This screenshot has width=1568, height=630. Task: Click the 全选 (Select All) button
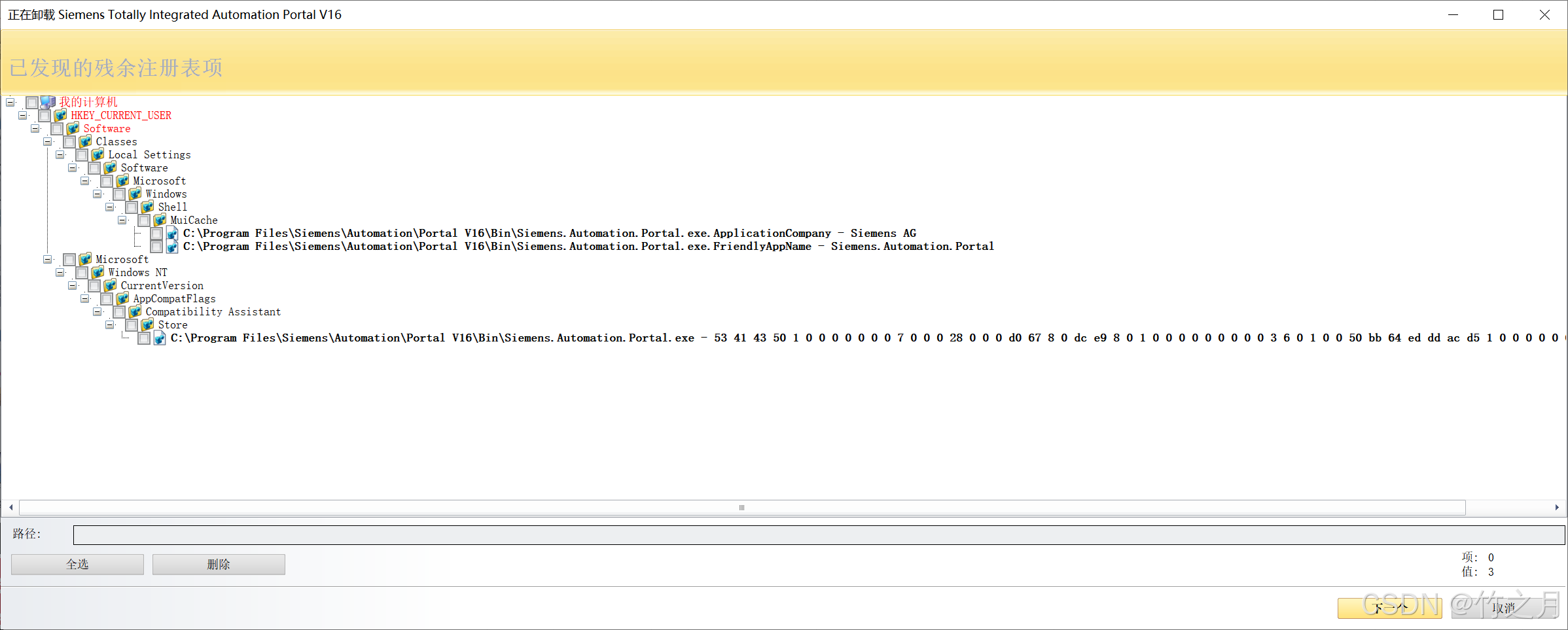[x=77, y=564]
